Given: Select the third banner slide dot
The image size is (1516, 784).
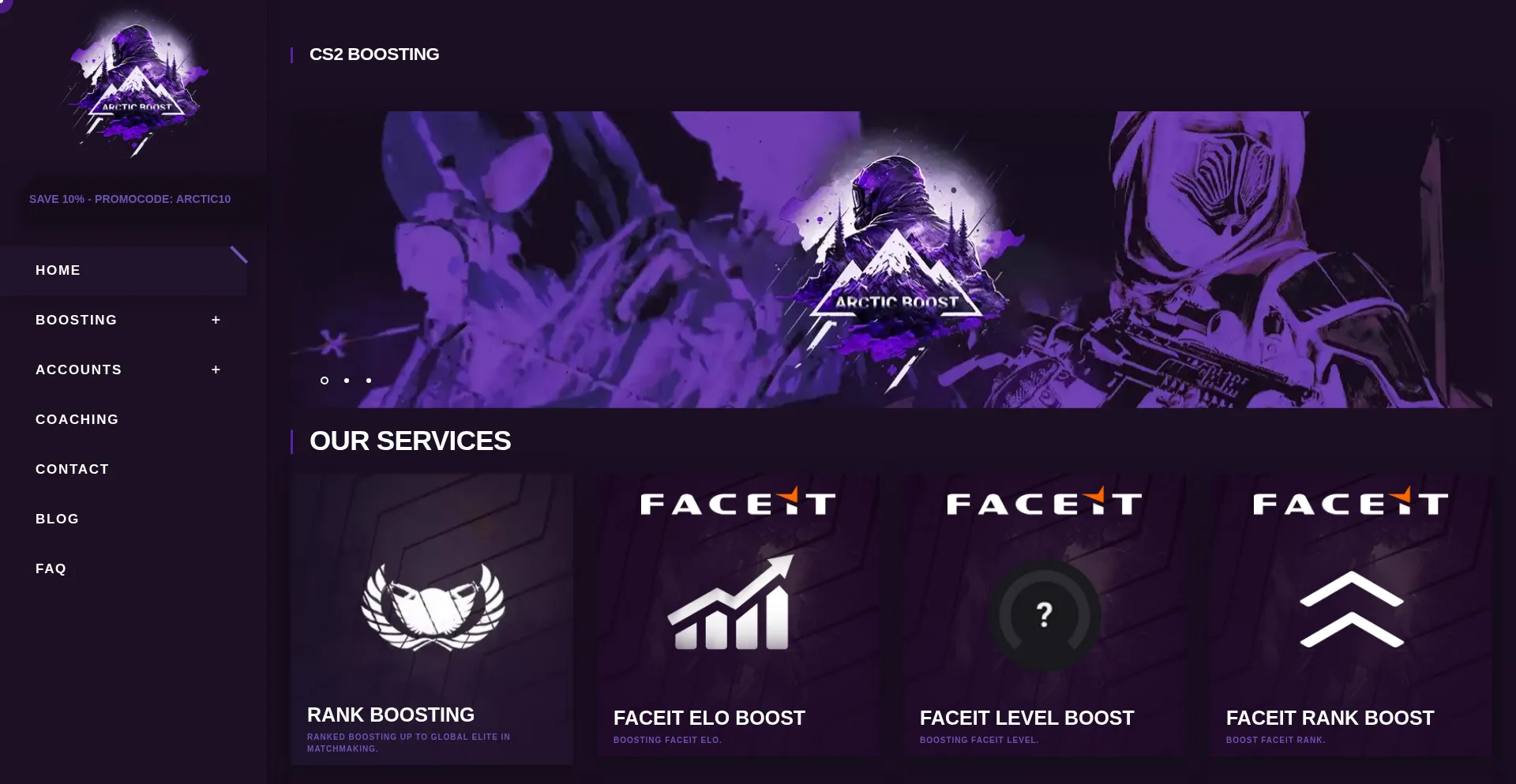Looking at the screenshot, I should tap(368, 381).
